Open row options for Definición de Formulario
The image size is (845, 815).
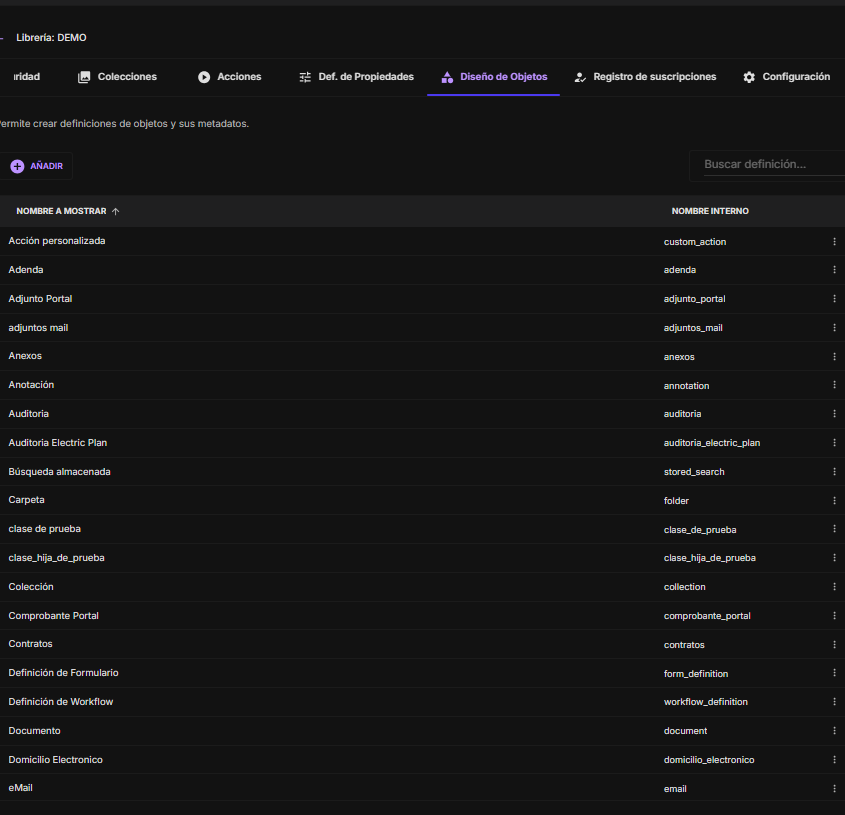tap(834, 673)
